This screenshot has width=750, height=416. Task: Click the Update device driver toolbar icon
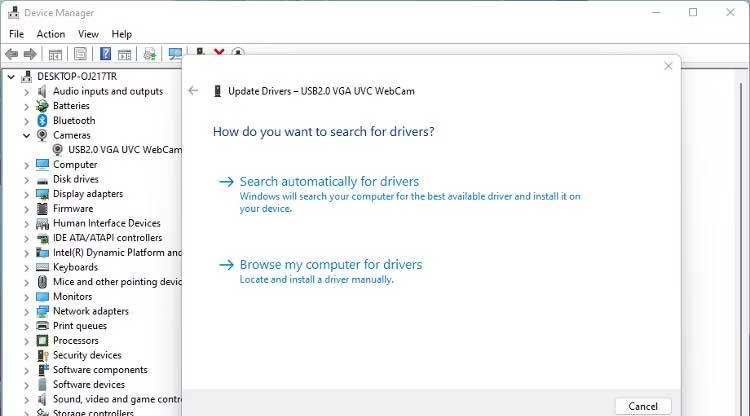click(150, 54)
